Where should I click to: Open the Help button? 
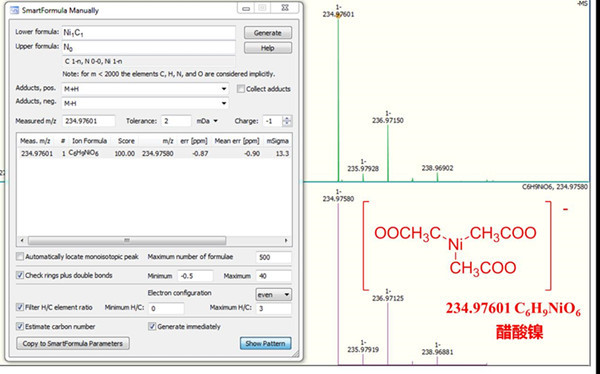[267, 48]
